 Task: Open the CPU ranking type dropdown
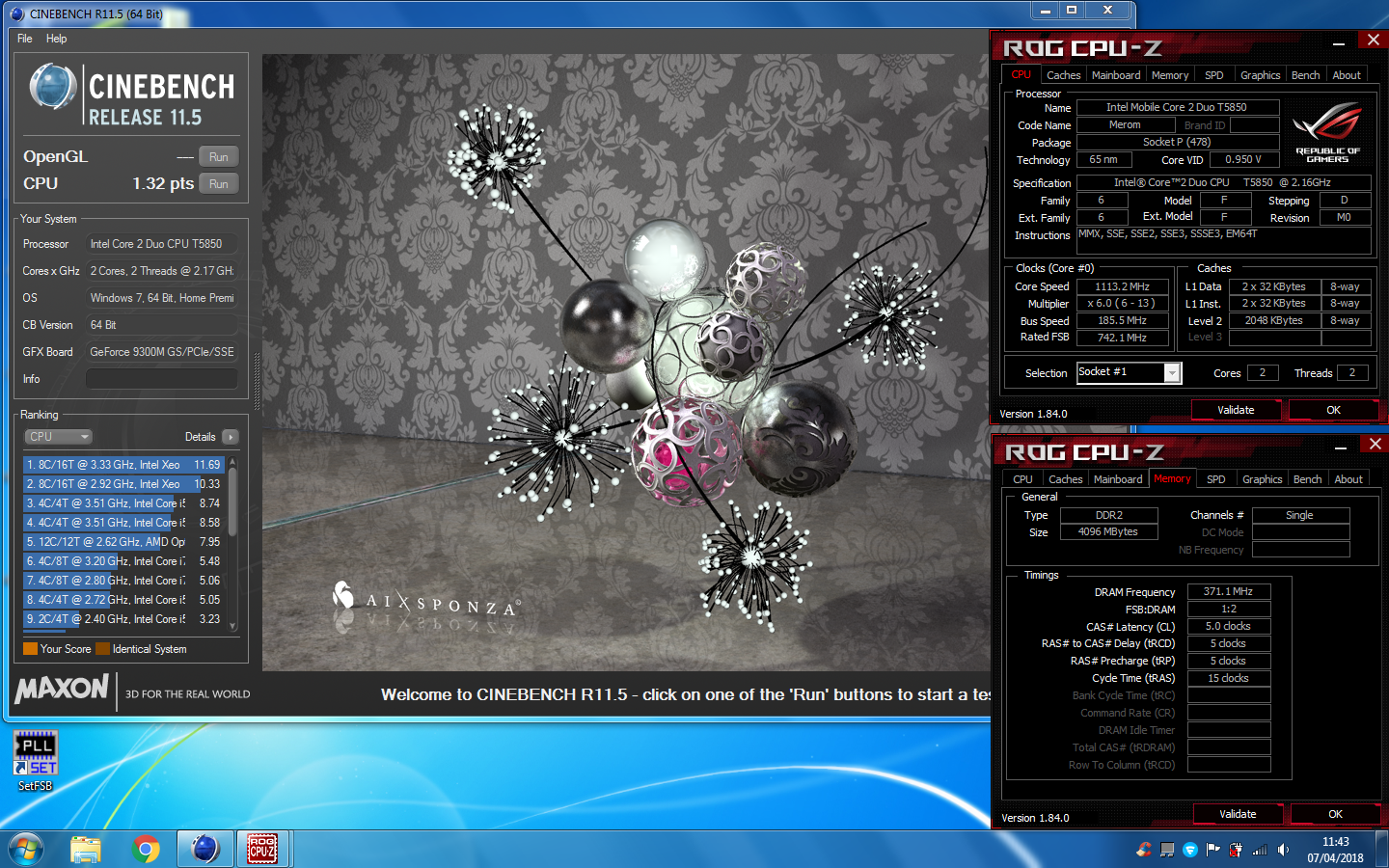point(58,437)
